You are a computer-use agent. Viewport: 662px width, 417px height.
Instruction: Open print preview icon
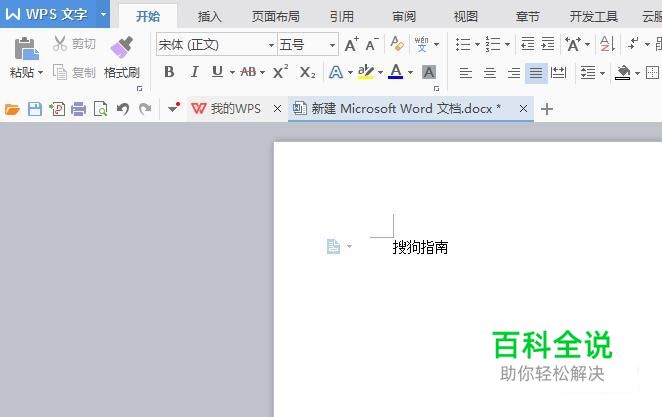(x=100, y=109)
